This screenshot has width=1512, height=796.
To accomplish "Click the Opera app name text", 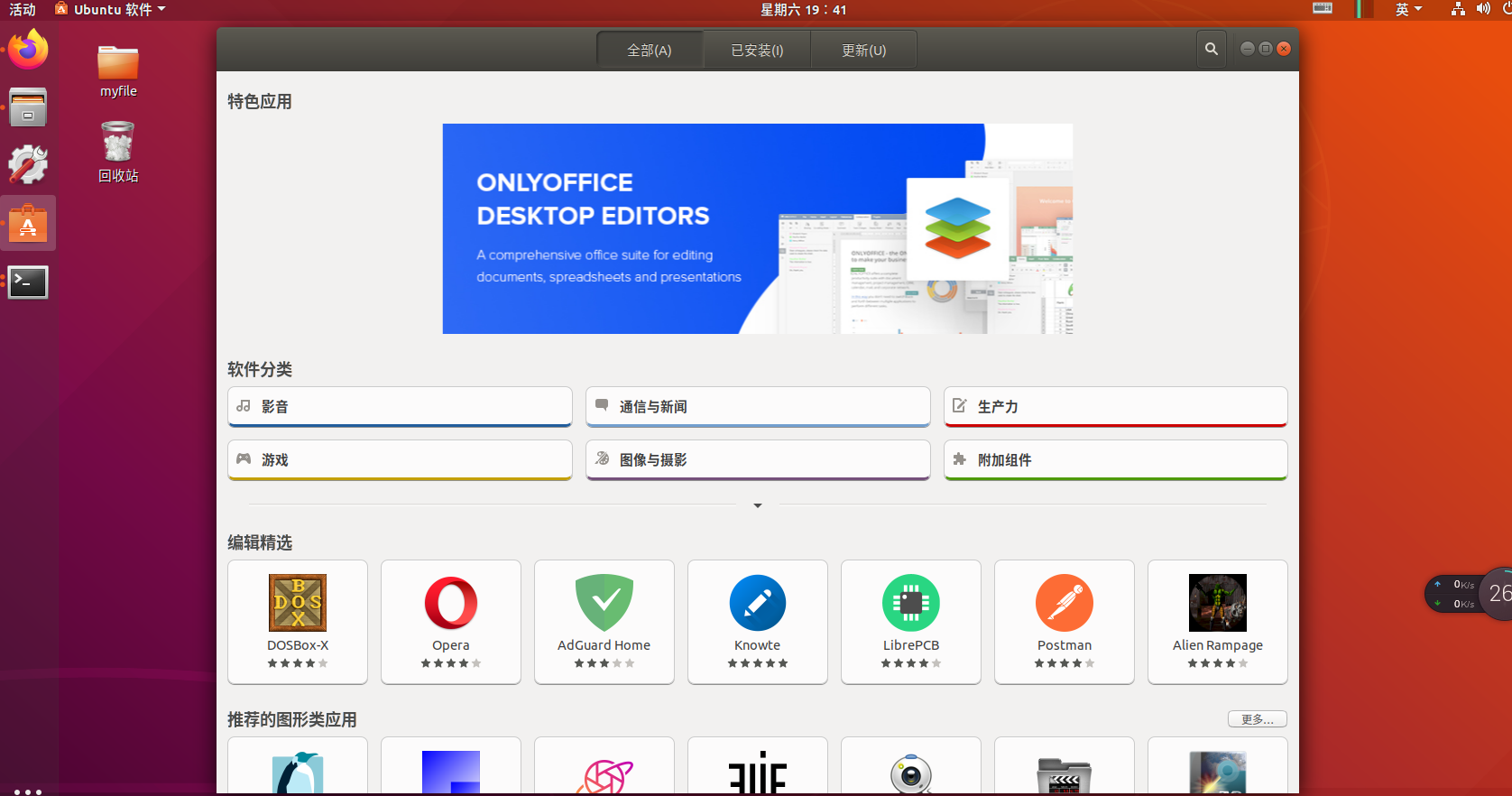I will 451,645.
